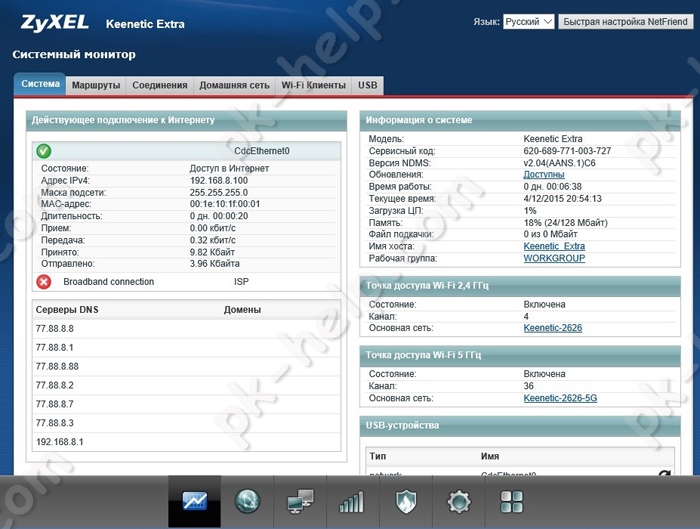Click the transmit rate 0.32 кбит/с
Viewport: 700px width, 529px height.
point(212,240)
